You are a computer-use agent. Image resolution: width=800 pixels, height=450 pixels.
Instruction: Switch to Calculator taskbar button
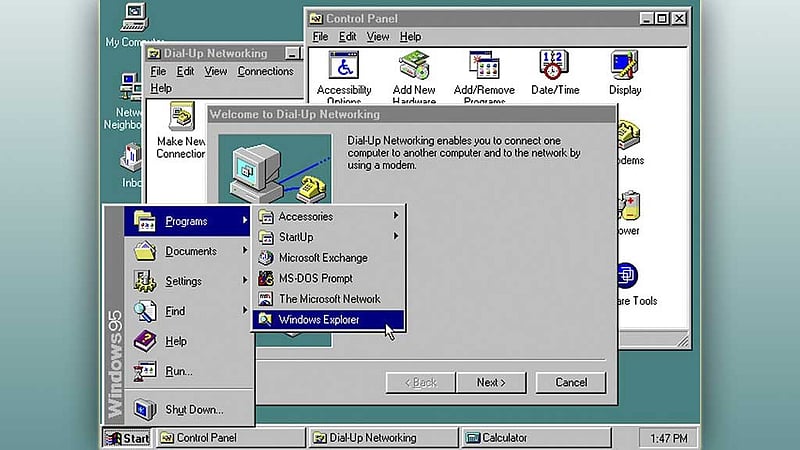(x=536, y=438)
